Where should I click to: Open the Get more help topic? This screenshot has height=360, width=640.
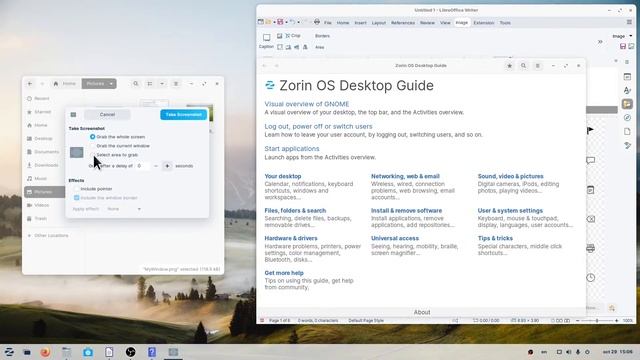284,273
